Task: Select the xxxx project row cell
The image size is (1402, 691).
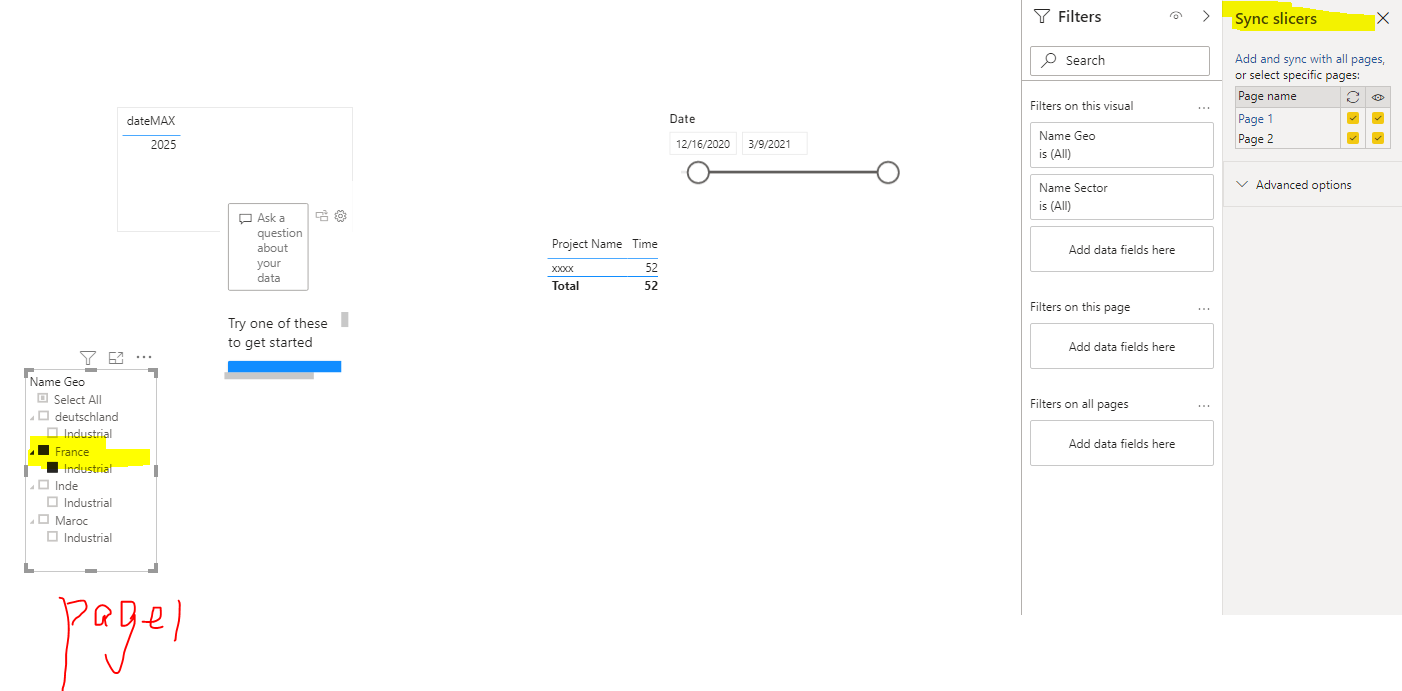Action: (x=563, y=268)
